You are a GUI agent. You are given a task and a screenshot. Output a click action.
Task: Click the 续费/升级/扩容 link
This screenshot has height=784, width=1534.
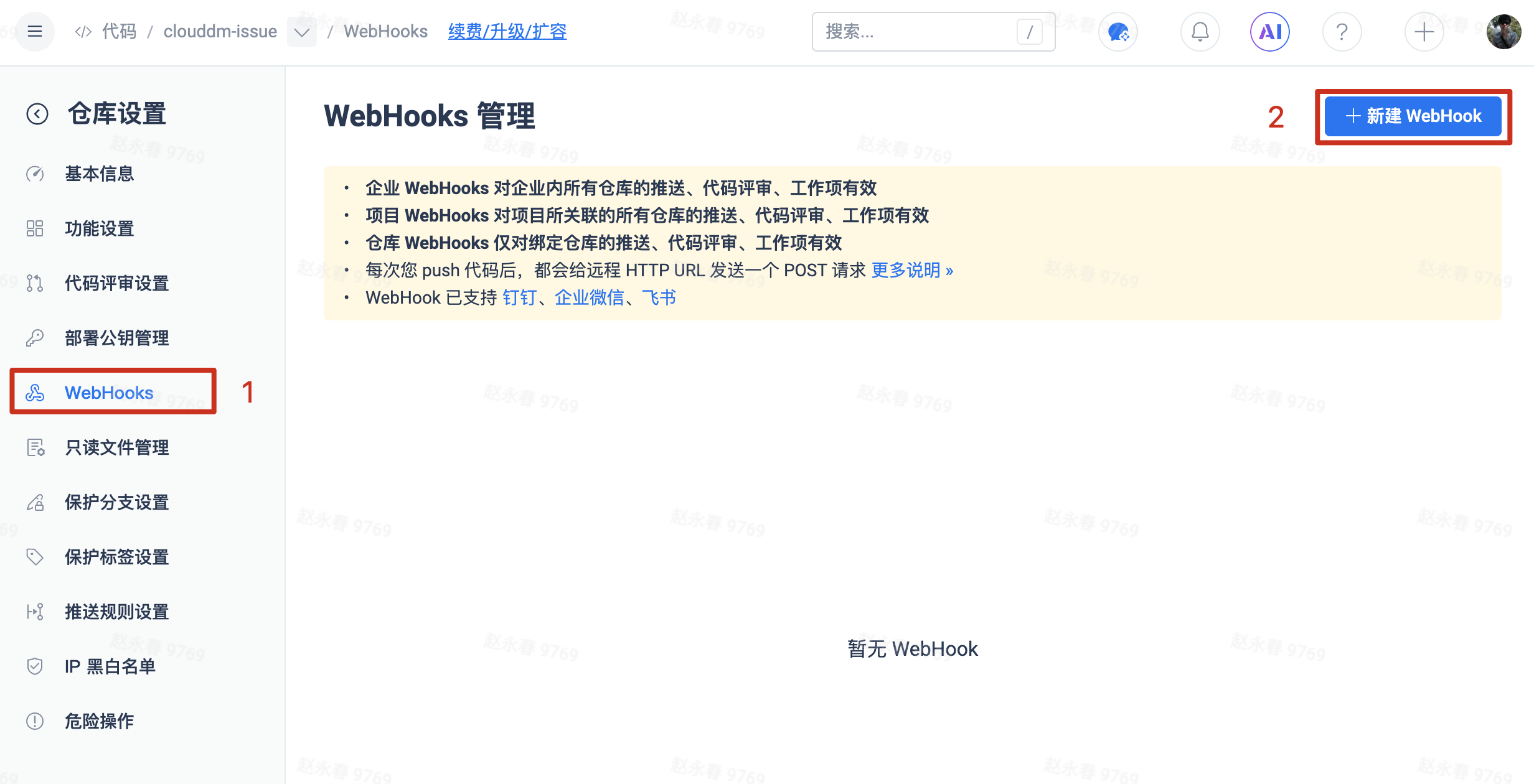pyautogui.click(x=507, y=31)
